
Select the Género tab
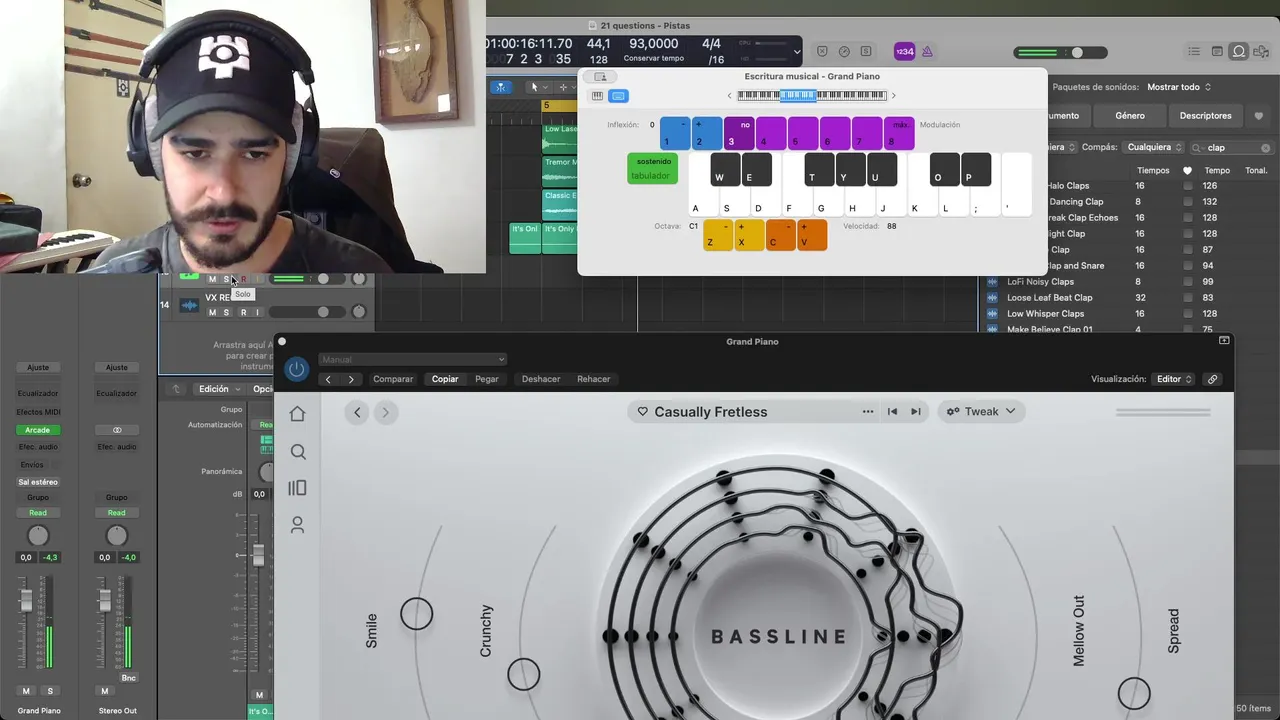(x=1130, y=116)
